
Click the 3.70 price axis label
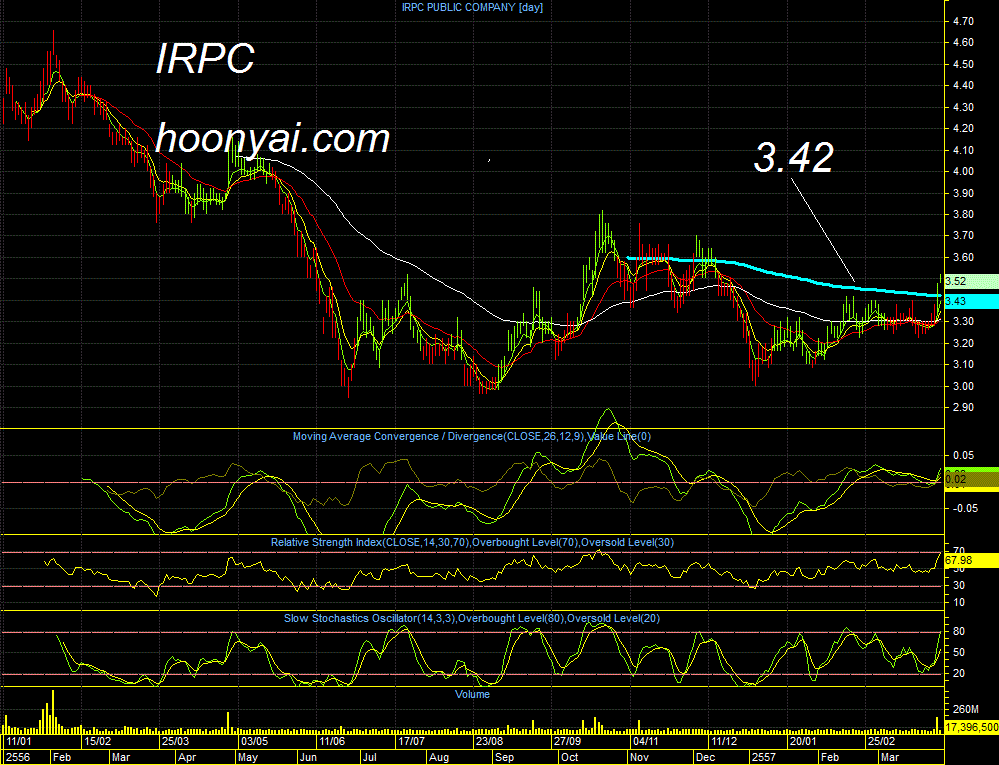point(963,236)
